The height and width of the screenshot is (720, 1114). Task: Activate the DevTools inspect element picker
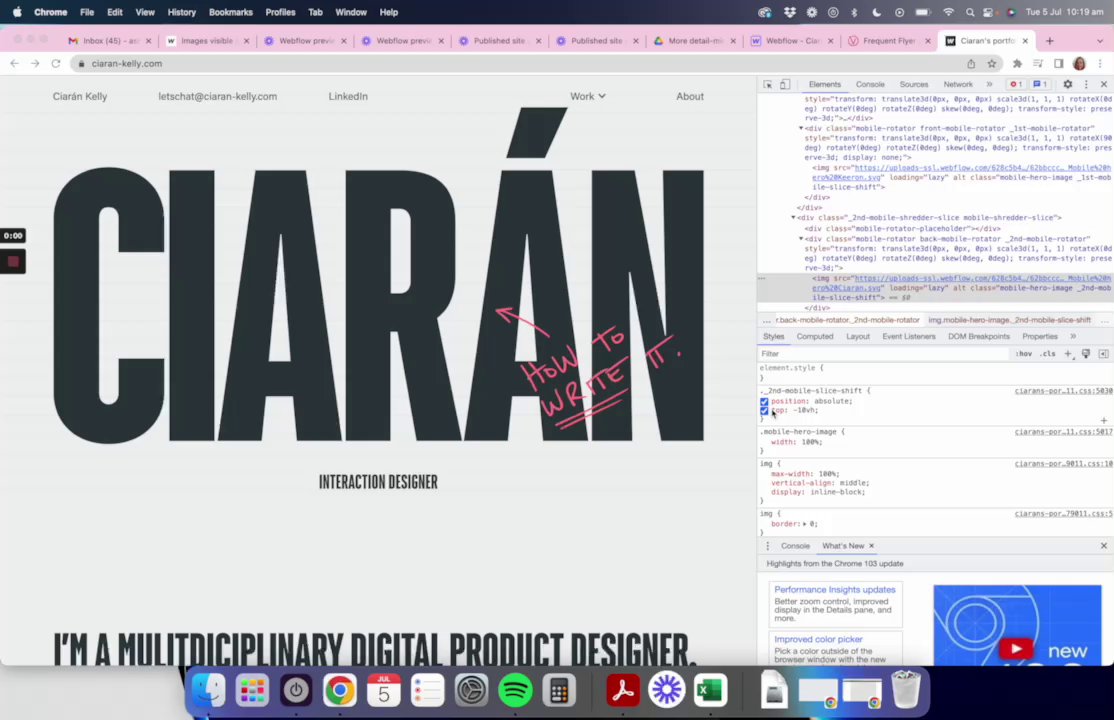(x=767, y=84)
